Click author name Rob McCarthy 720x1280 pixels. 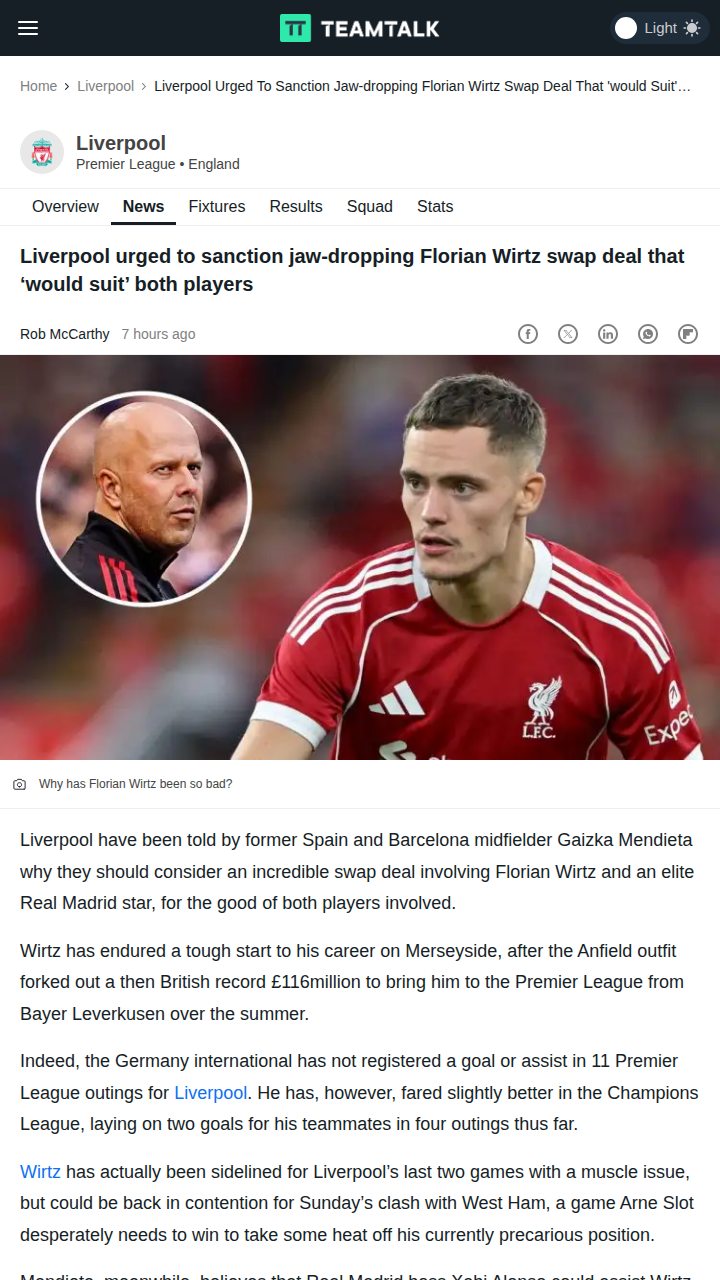click(x=65, y=334)
